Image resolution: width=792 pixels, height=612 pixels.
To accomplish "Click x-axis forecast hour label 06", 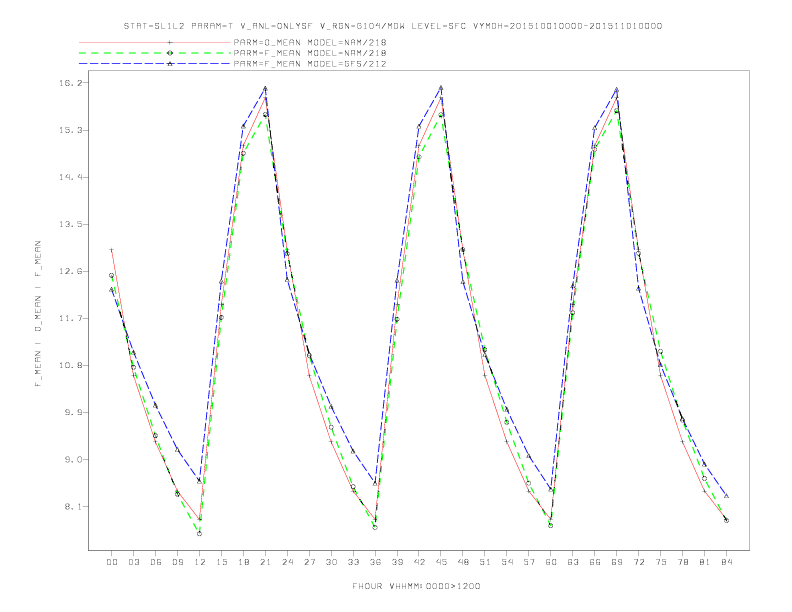I will [x=156, y=562].
